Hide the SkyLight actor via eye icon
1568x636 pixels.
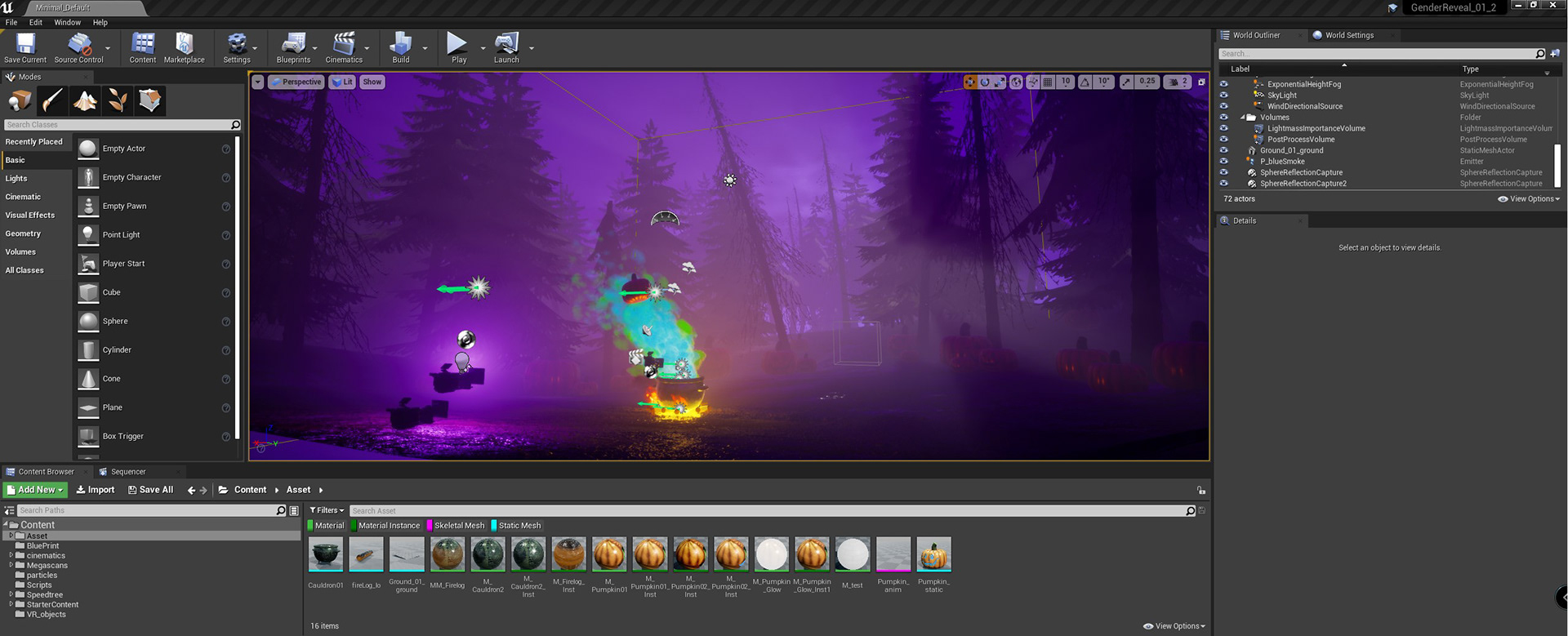click(1223, 96)
